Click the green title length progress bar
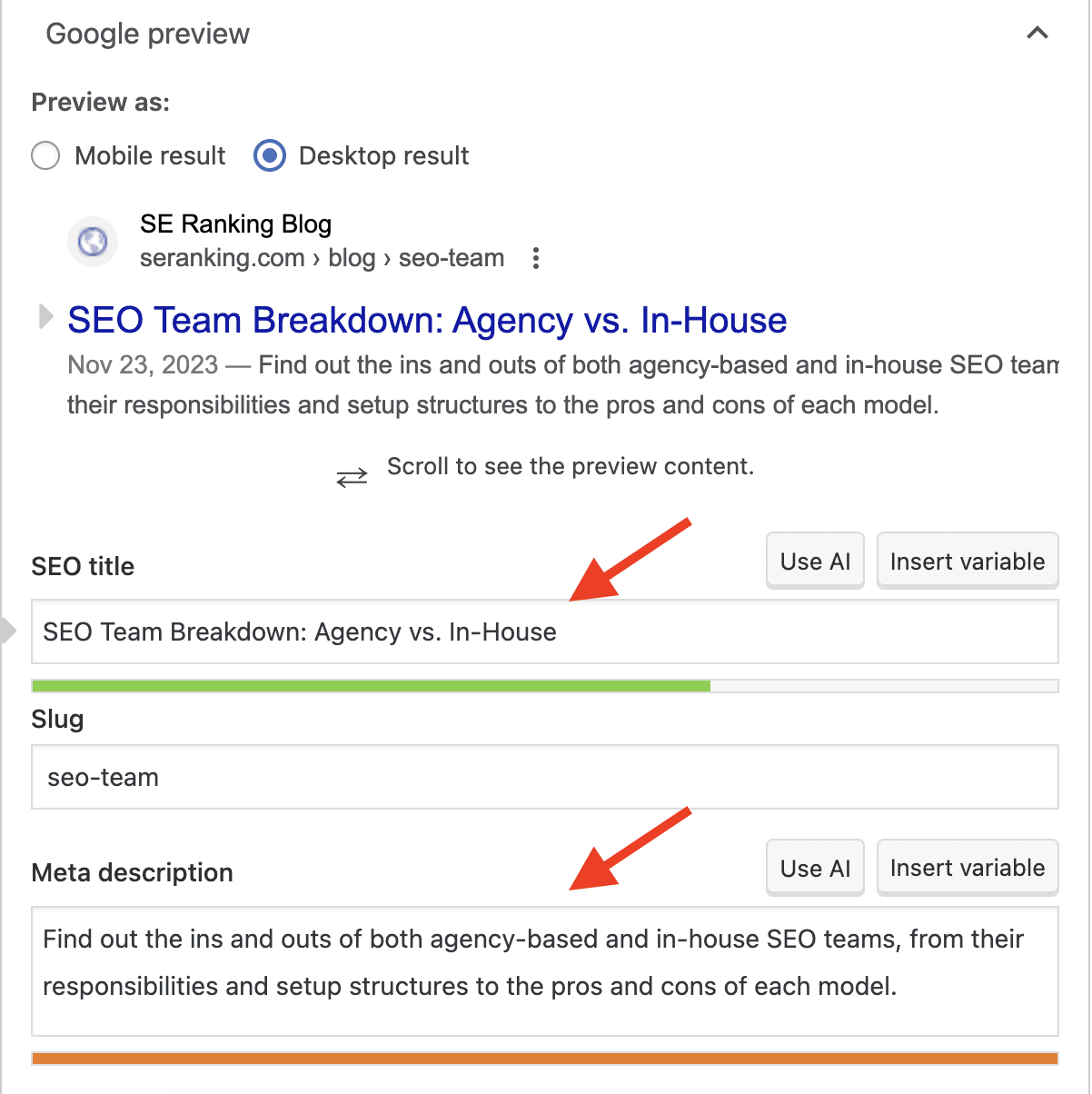1092x1094 pixels. click(363, 684)
